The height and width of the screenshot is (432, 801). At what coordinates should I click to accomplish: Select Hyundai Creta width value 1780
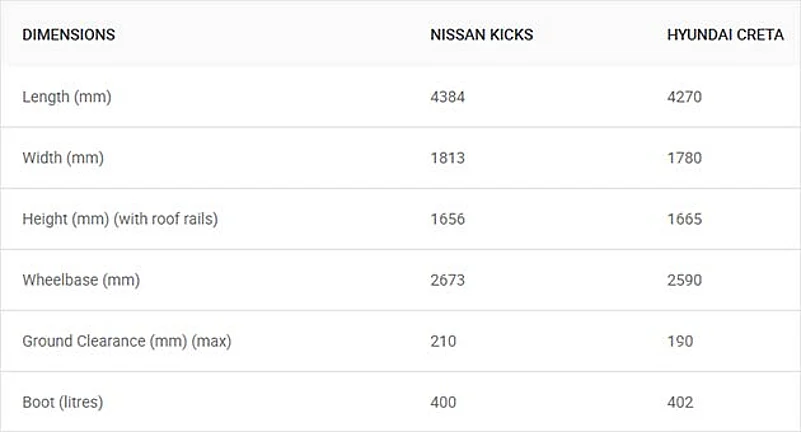click(x=685, y=158)
